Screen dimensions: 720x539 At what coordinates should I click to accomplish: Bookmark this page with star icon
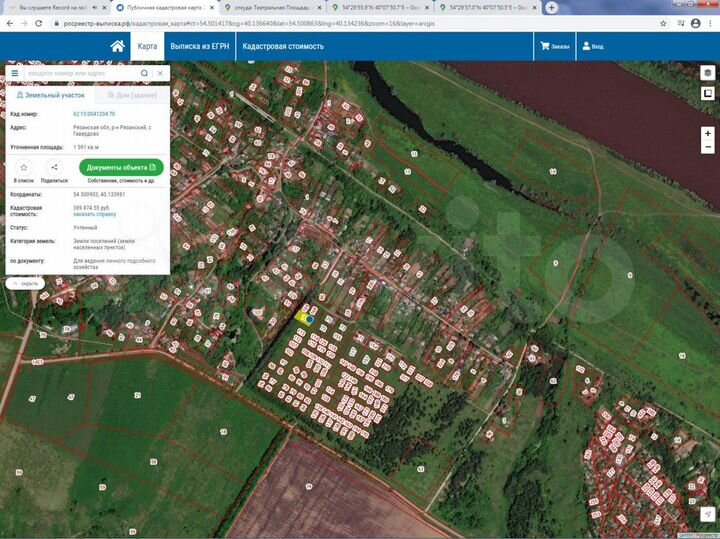point(663,23)
